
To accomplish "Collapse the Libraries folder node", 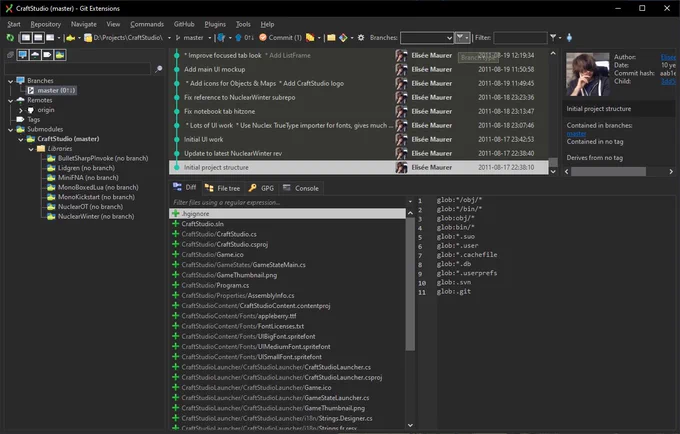I will [31, 149].
